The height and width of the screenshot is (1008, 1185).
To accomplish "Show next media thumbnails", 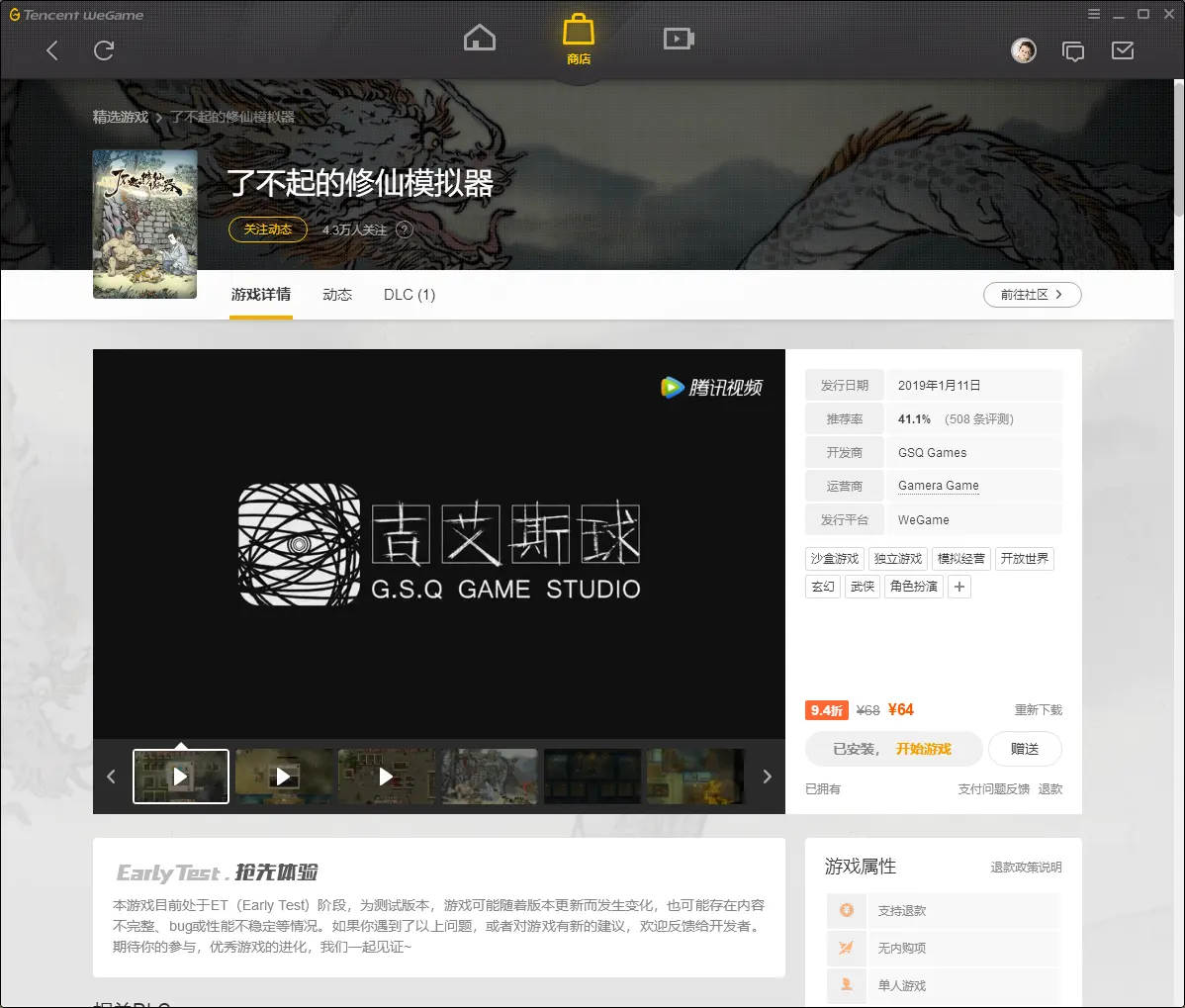I will pos(767,776).
